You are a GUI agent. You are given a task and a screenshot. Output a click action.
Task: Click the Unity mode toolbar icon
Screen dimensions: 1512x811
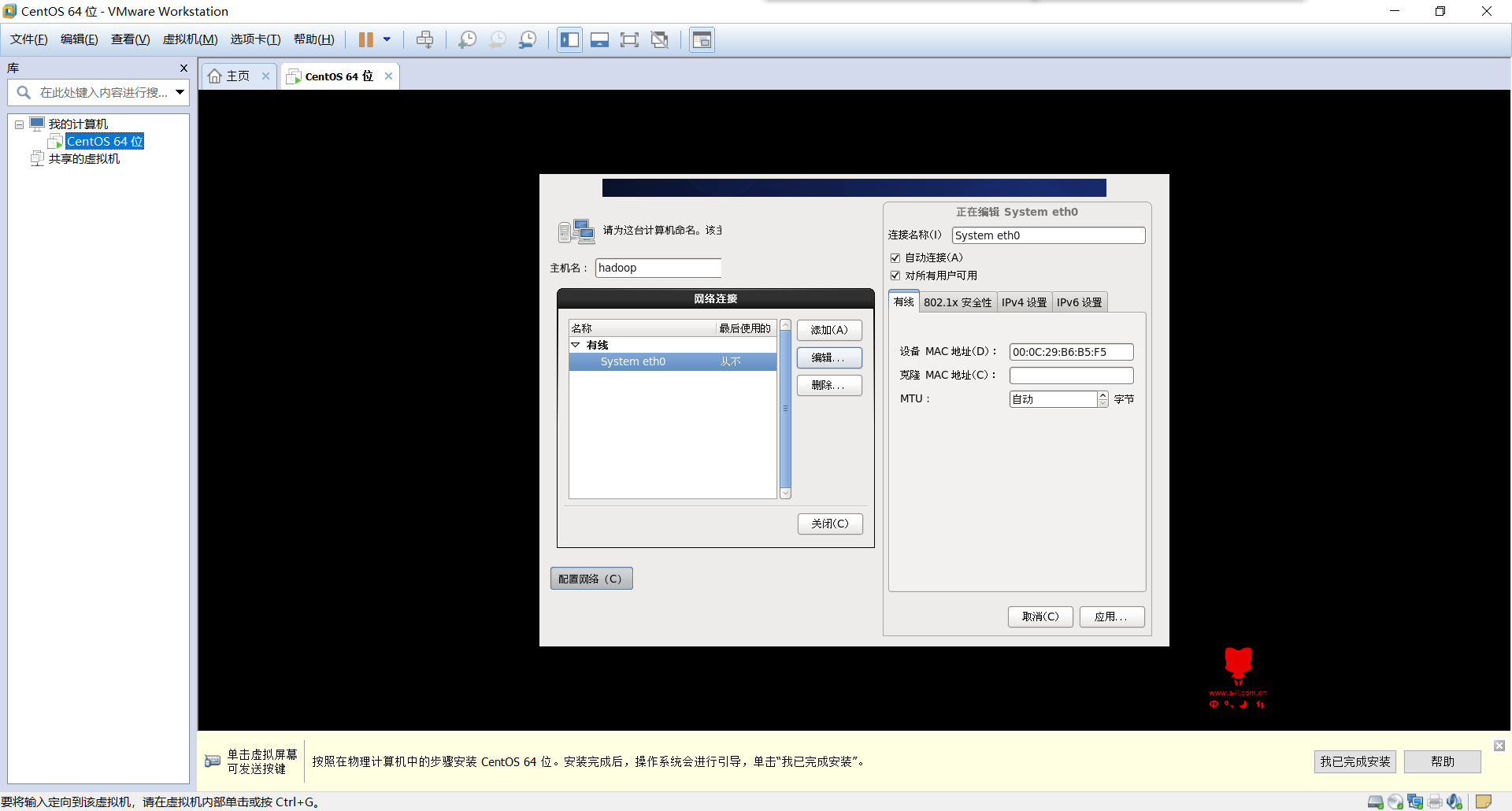click(660, 39)
